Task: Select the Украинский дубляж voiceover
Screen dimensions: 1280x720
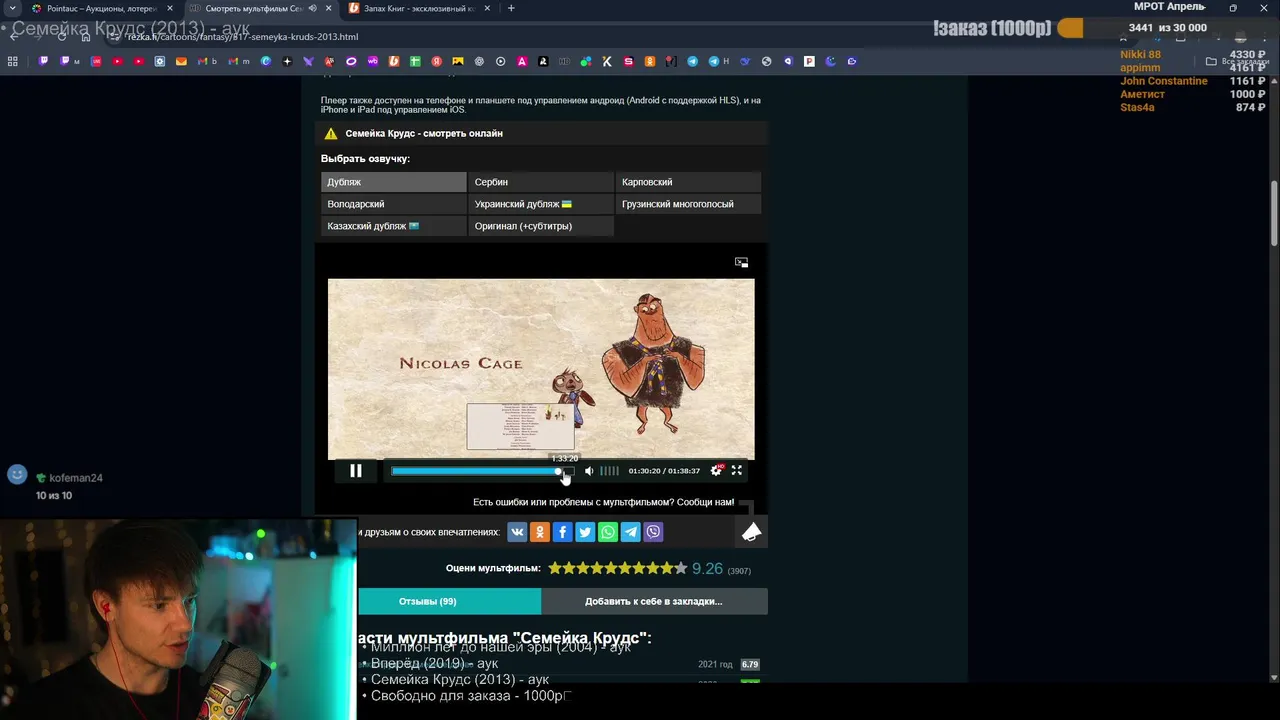Action: [541, 204]
